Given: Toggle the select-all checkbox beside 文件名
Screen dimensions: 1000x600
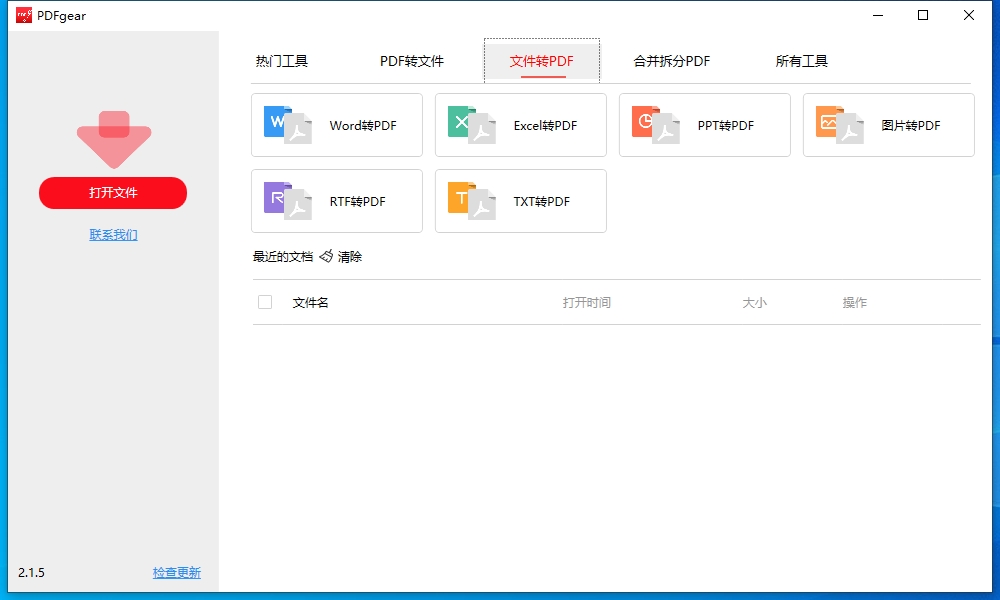Looking at the screenshot, I should click(x=265, y=302).
